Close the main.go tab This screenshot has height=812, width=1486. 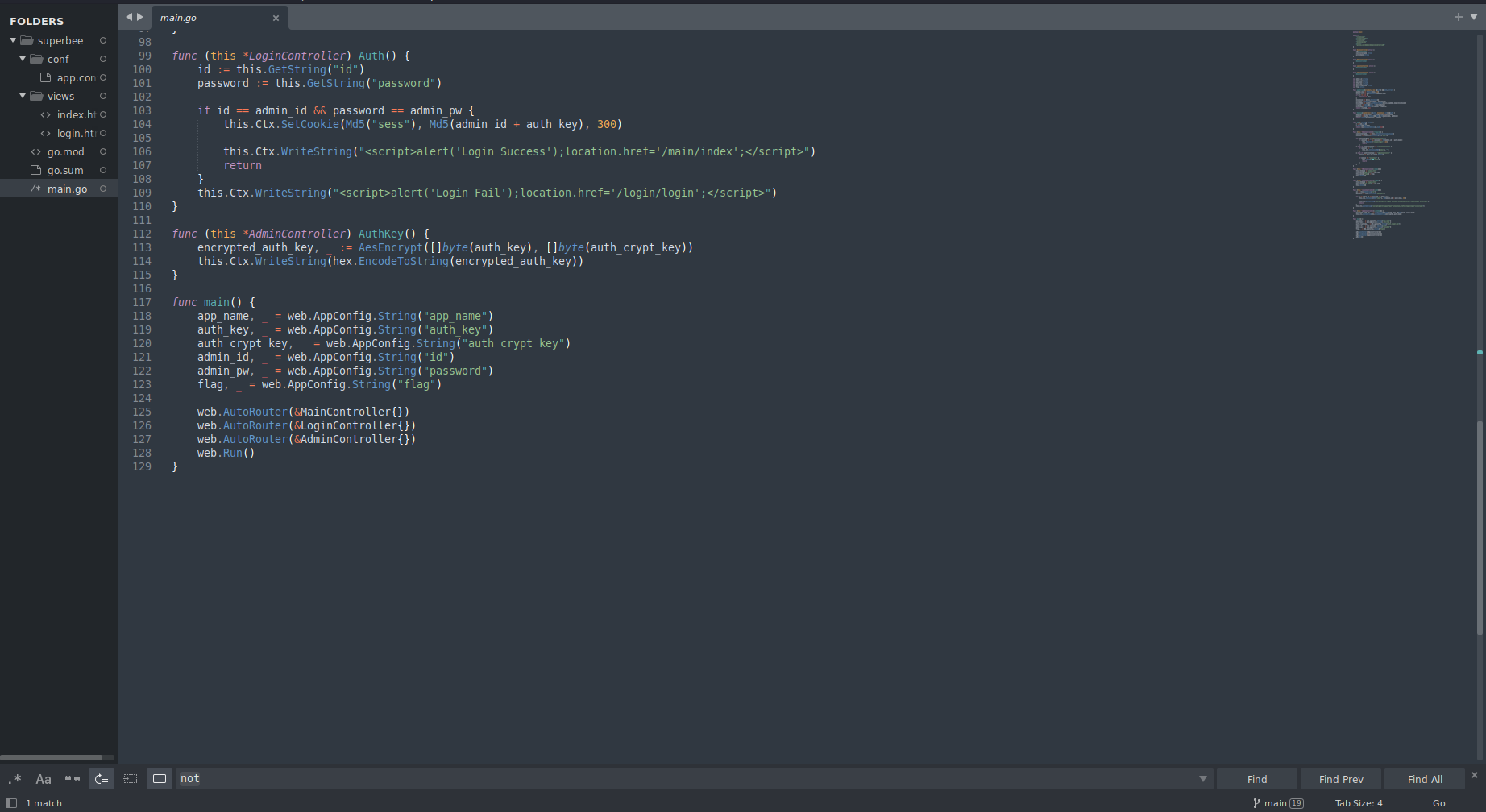click(x=276, y=18)
